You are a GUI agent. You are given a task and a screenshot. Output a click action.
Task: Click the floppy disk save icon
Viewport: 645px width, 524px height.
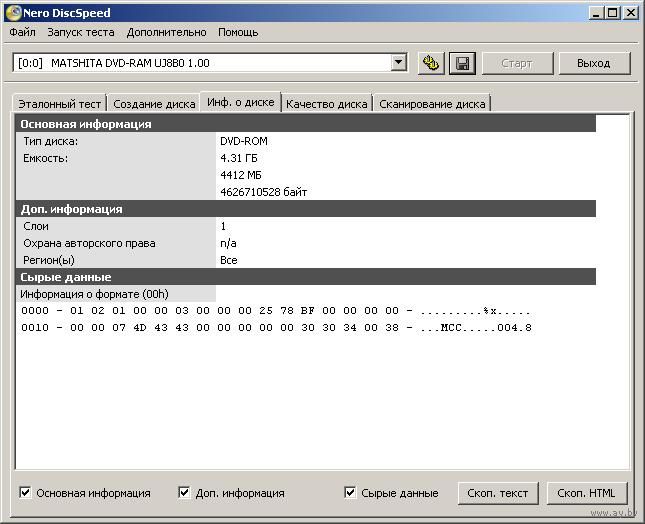coord(462,63)
